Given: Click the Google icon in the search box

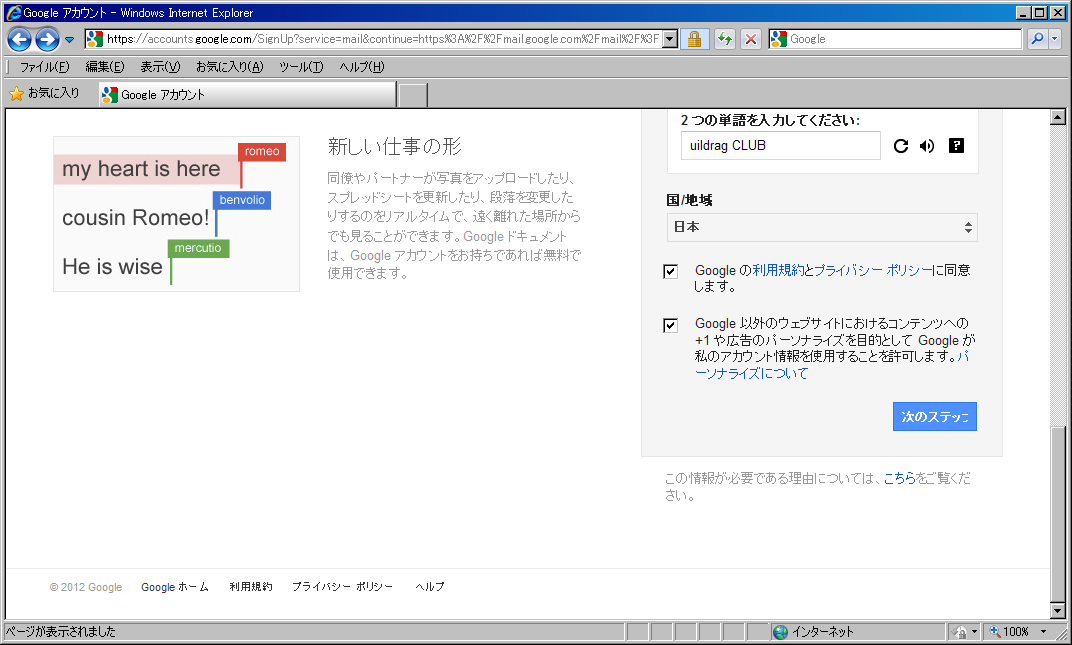Looking at the screenshot, I should click(779, 39).
